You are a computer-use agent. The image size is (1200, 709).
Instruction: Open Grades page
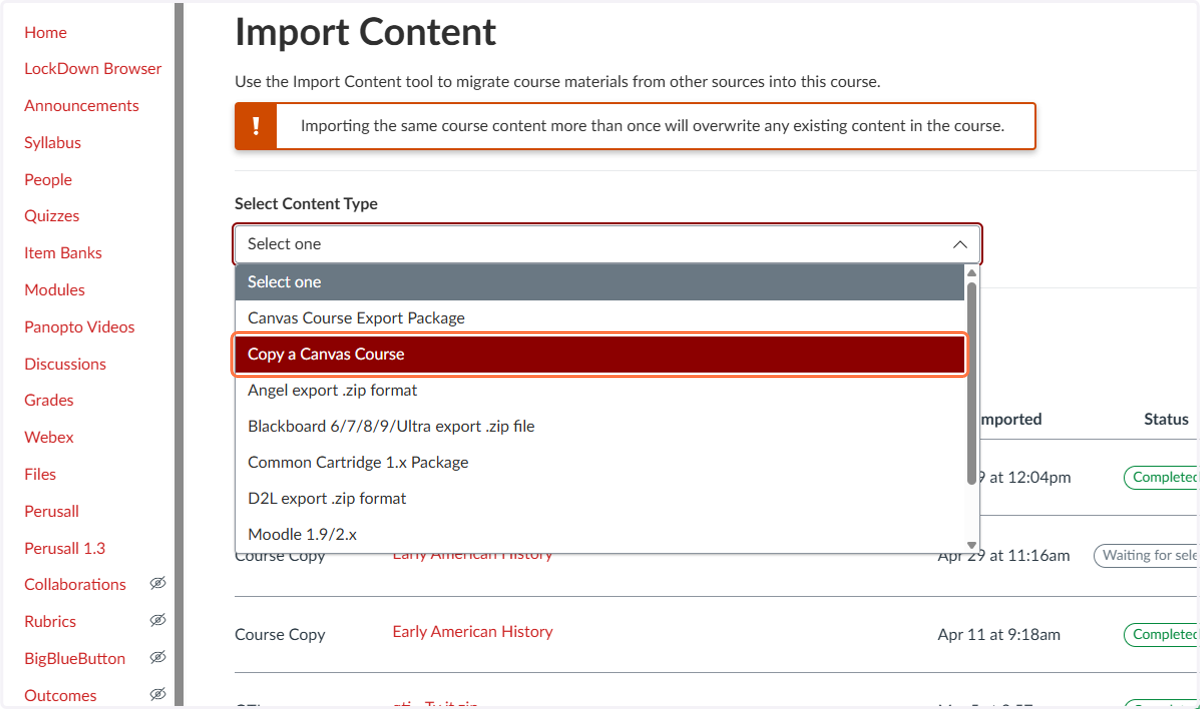(x=49, y=400)
